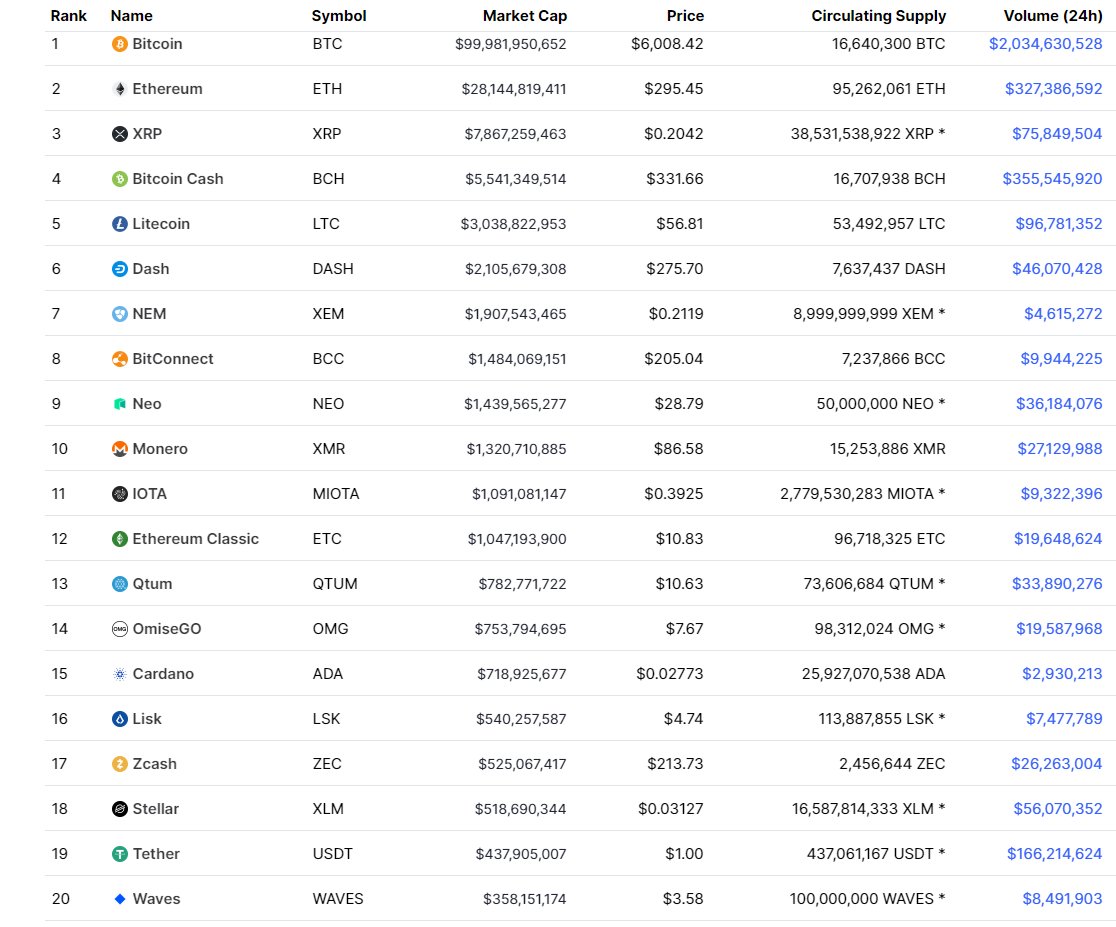This screenshot has width=1116, height=927.
Task: Click the OmiseGO logo icon
Action: coord(120,629)
